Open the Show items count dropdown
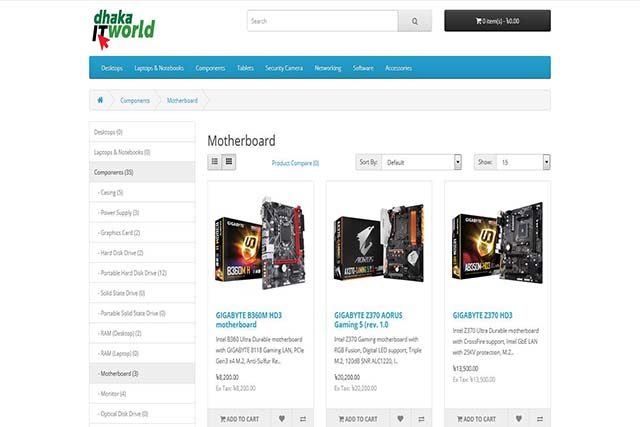The height and width of the screenshot is (427, 640). 525,162
